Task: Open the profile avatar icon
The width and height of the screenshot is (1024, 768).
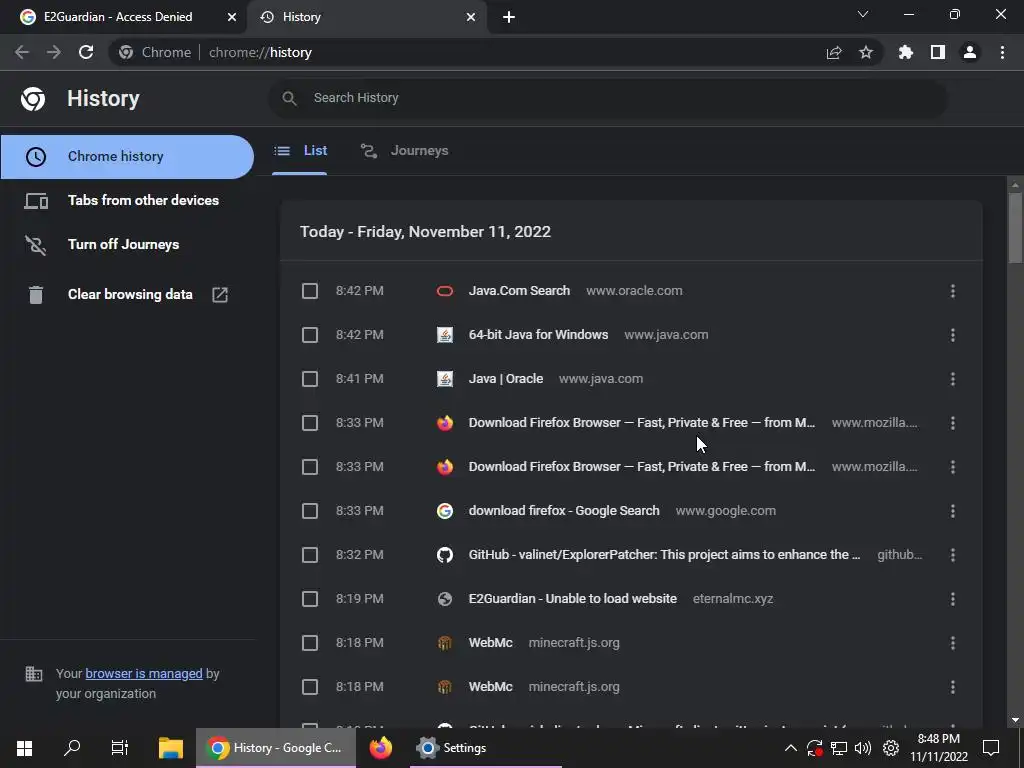Action: click(970, 52)
